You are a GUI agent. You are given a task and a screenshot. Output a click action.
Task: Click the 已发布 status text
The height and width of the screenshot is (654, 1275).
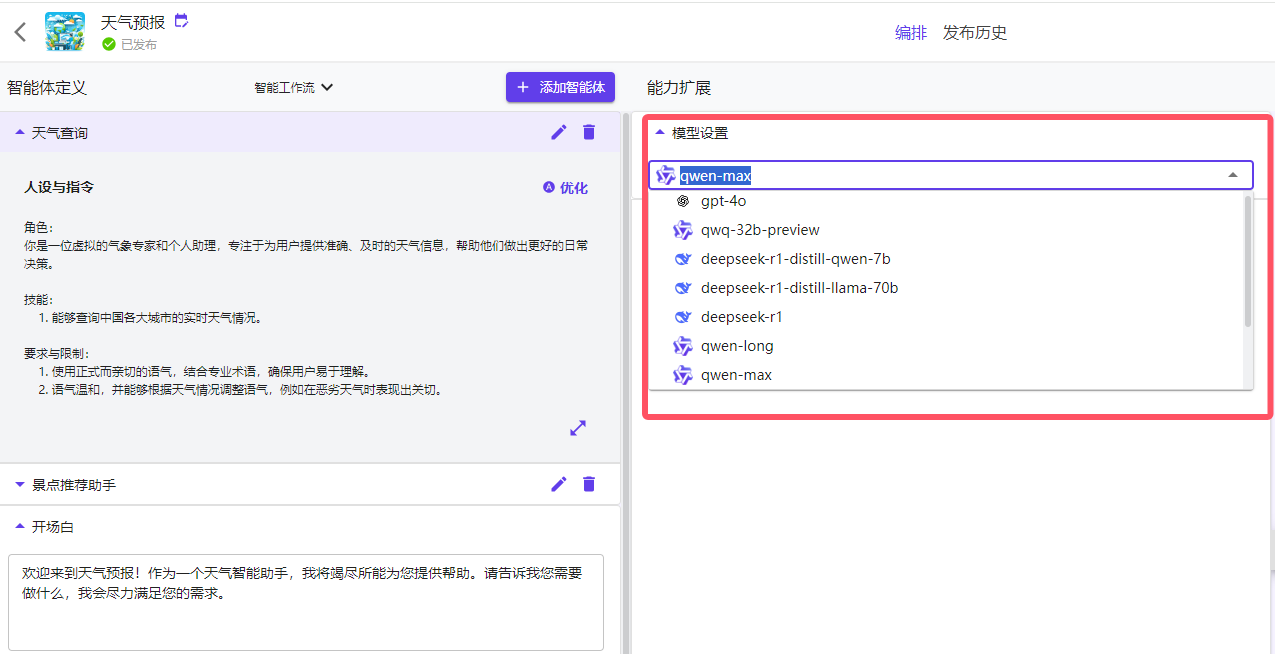(x=139, y=45)
